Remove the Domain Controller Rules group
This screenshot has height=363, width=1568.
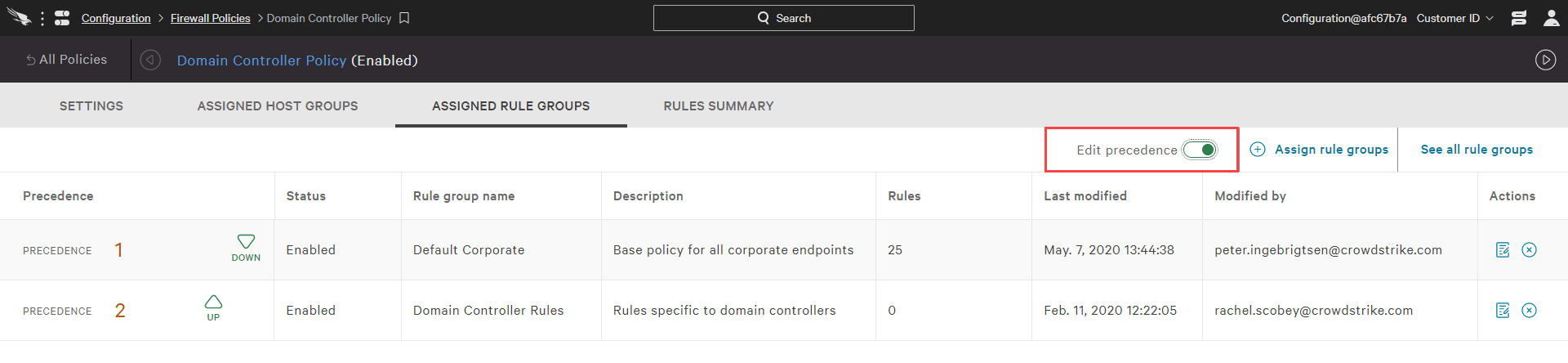pyautogui.click(x=1530, y=310)
